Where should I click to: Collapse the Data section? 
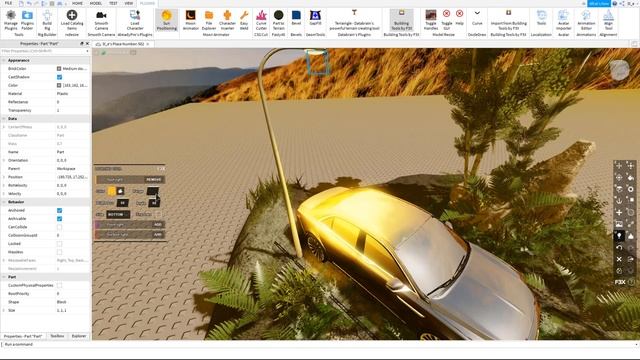coord(4,118)
